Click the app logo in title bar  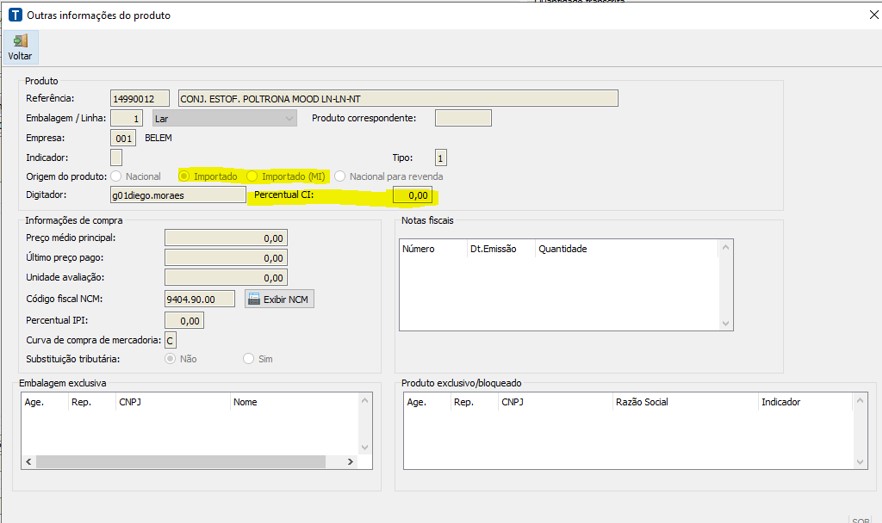click(15, 15)
